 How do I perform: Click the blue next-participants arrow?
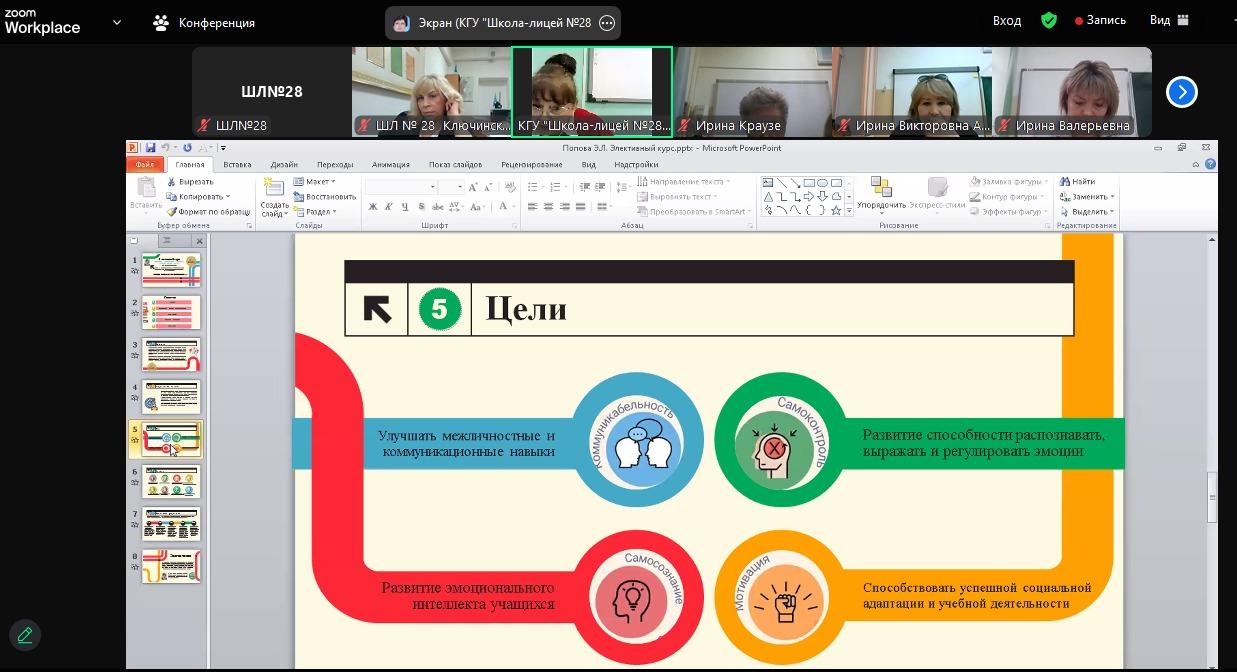(1181, 92)
